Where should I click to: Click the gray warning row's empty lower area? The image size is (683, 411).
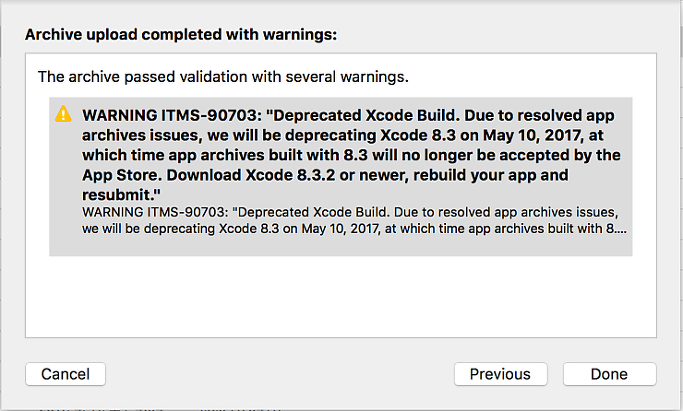[341, 246]
